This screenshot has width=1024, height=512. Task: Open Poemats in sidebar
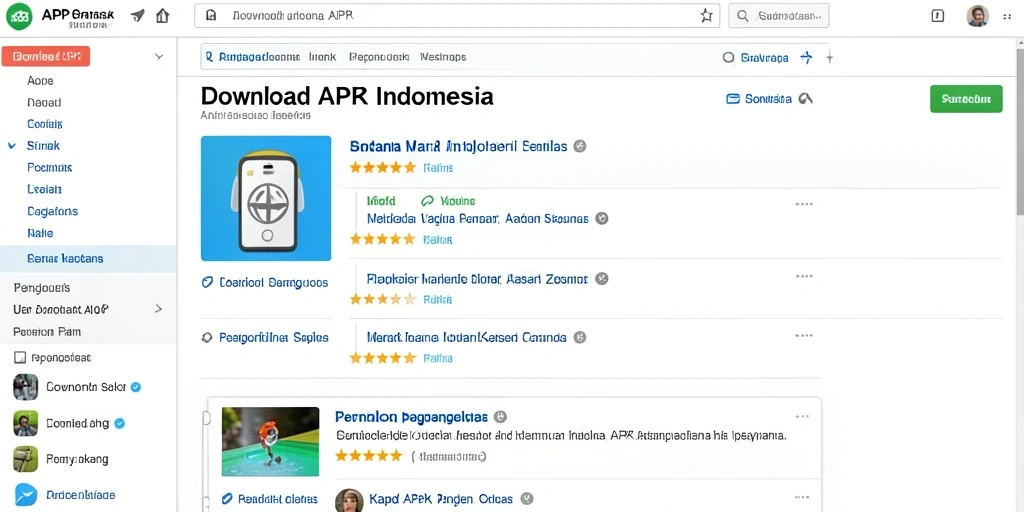tap(50, 168)
